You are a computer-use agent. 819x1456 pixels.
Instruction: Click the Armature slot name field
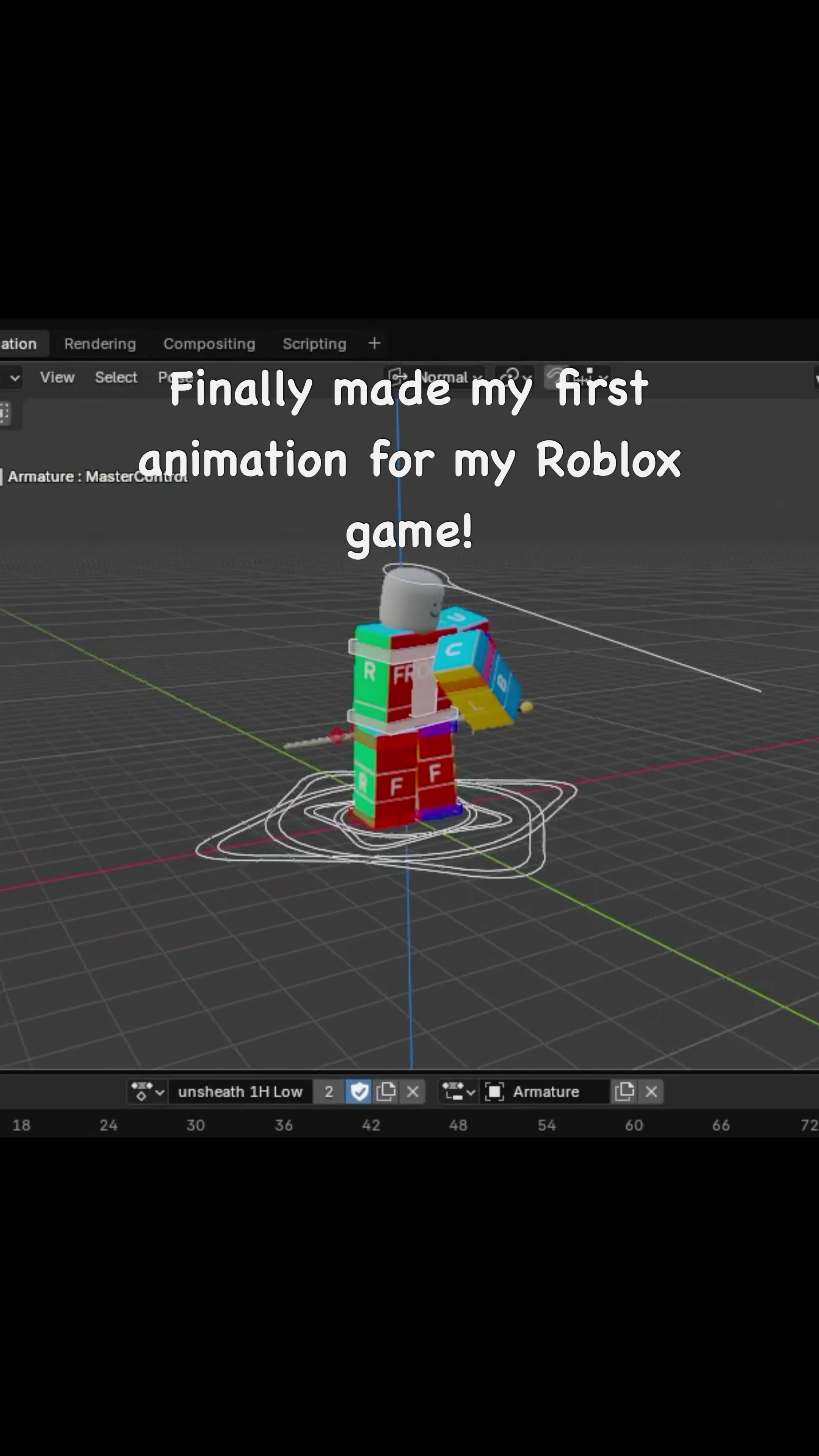click(546, 1092)
